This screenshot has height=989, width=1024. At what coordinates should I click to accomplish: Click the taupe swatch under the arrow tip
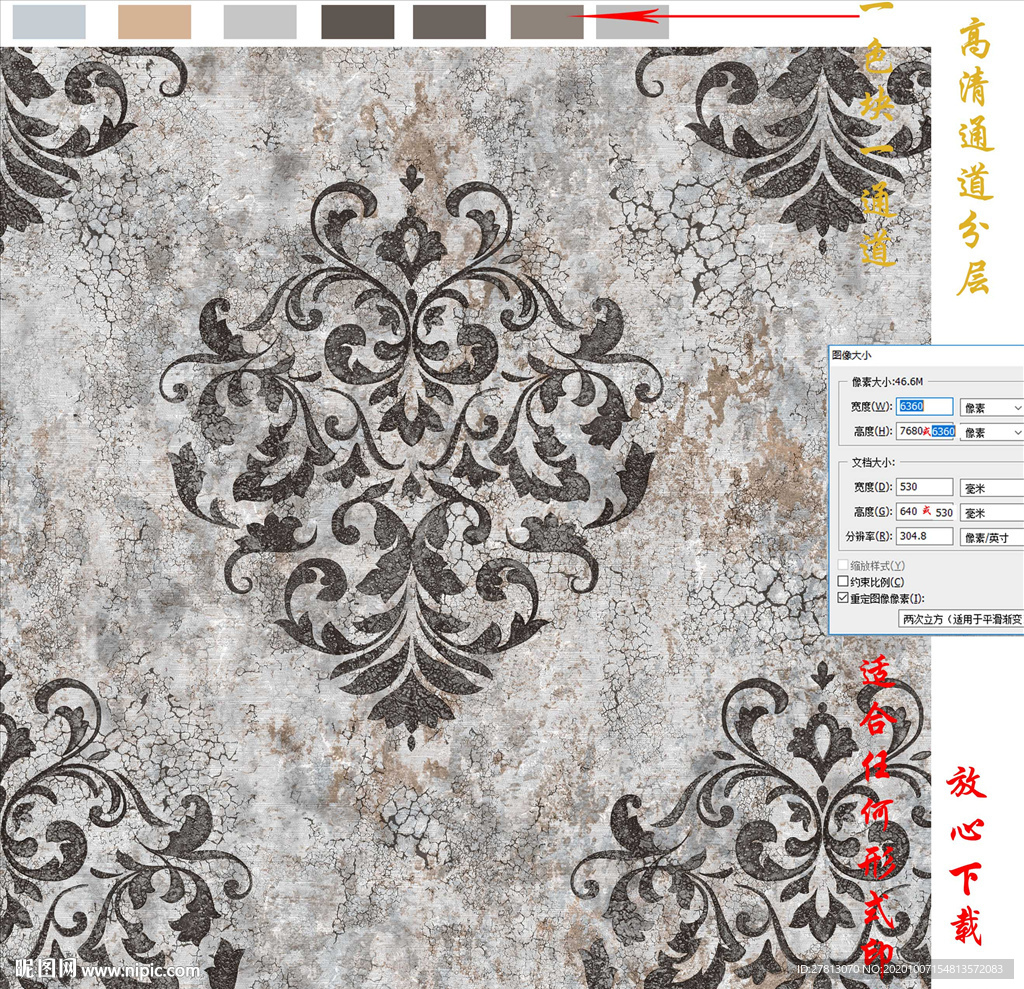547,22
